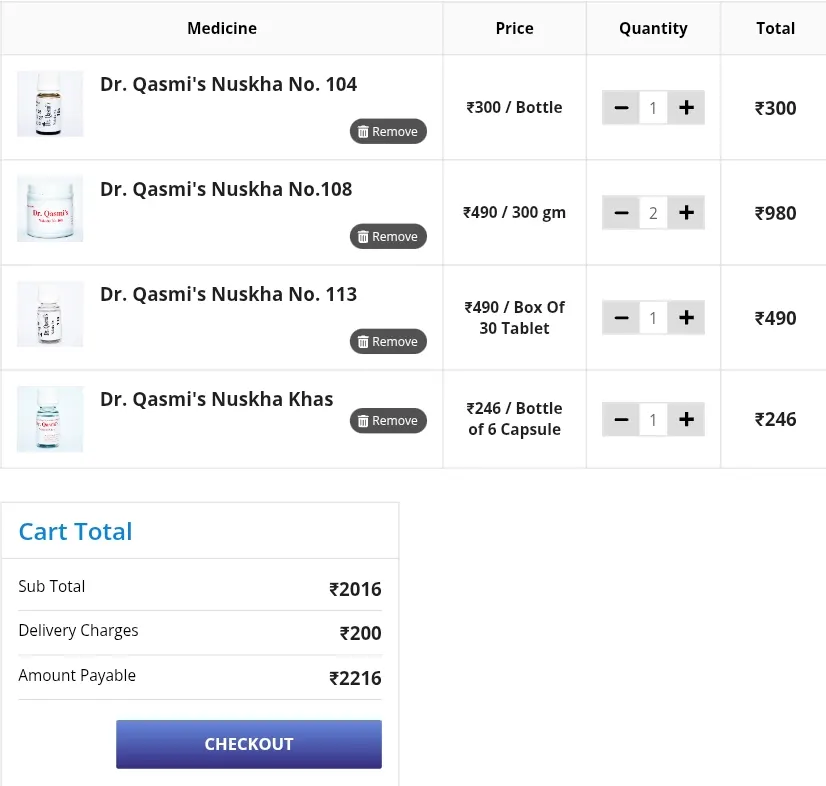Increase quantity of Nuskha No.108
Viewport: 826px width, 786px height.
click(x=686, y=213)
